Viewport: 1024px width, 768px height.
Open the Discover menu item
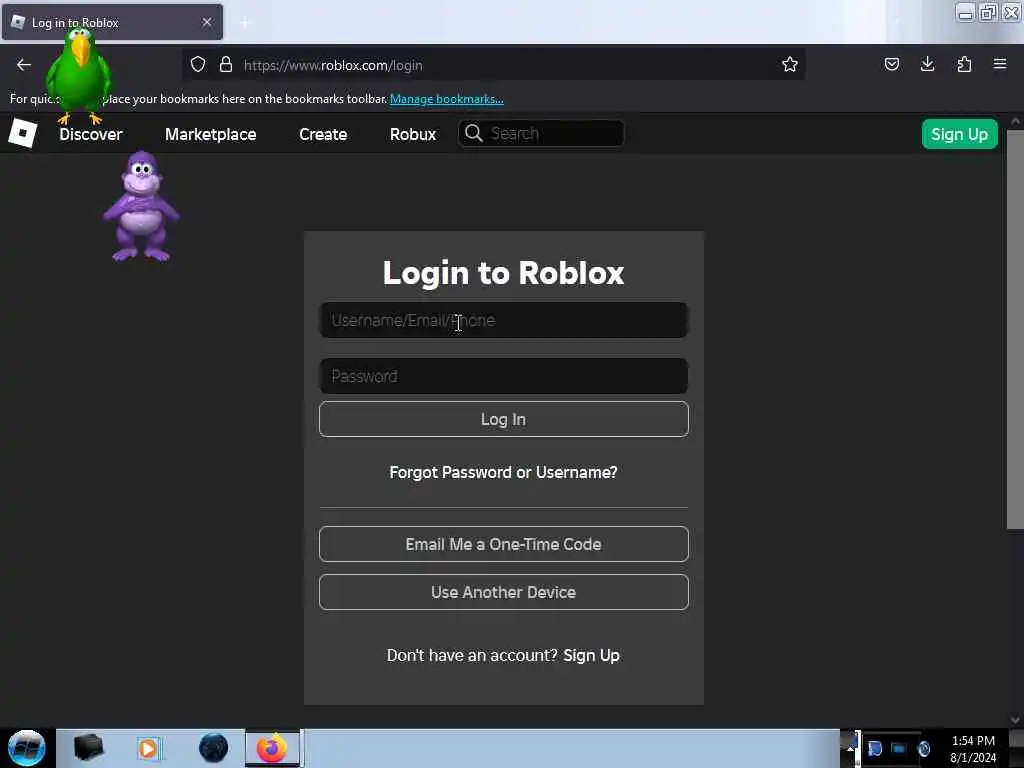tap(91, 135)
